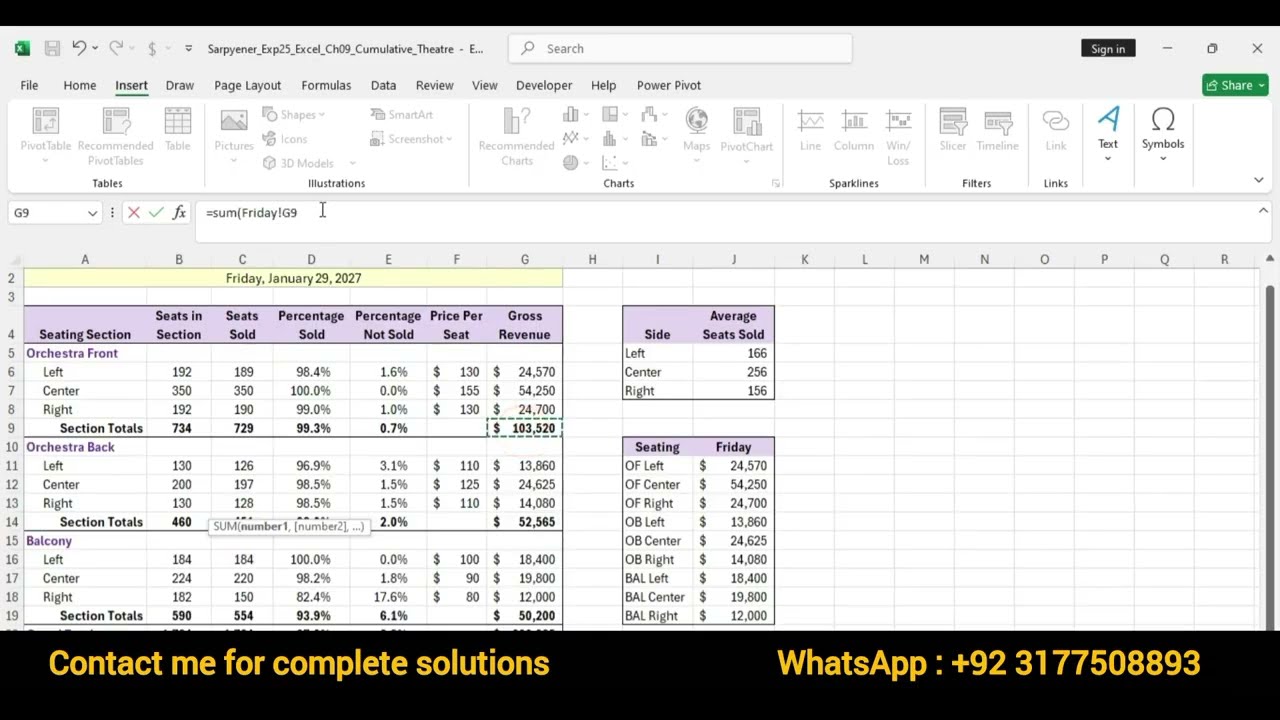Expand the Text group dropdown
The image size is (1280, 720).
pyautogui.click(x=1108, y=134)
